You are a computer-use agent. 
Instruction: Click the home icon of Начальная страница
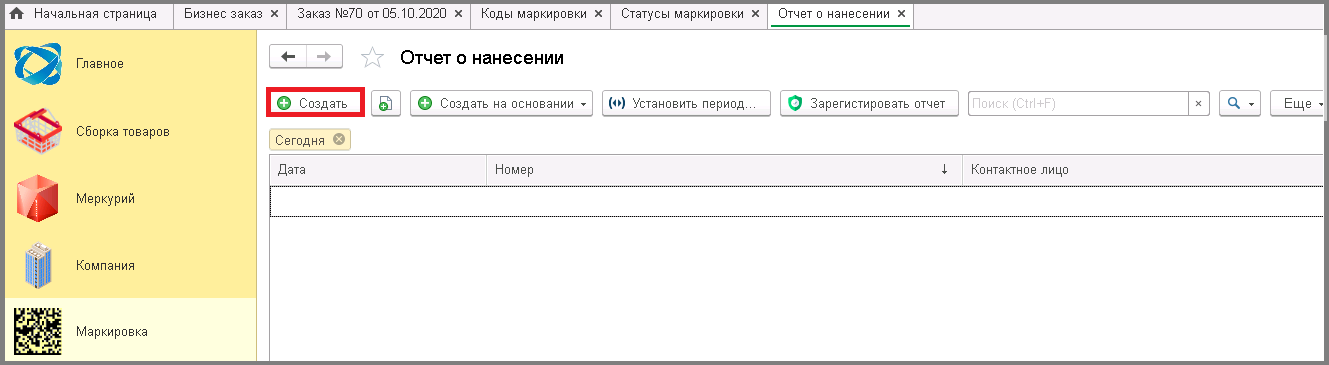pos(17,15)
